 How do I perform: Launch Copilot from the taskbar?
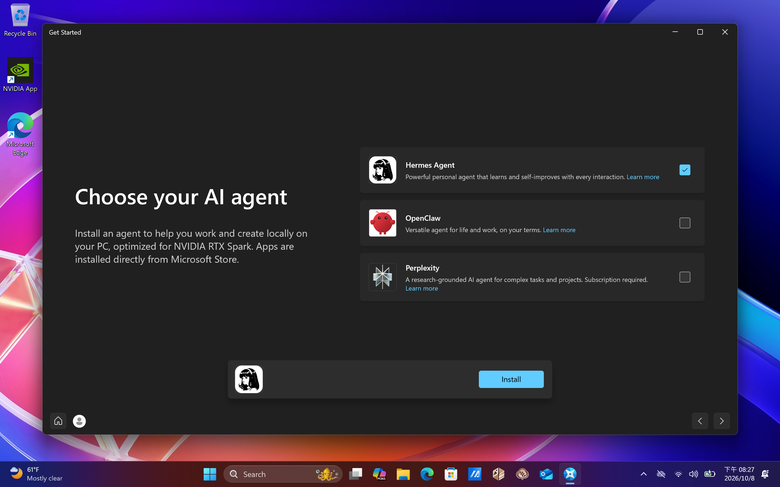coord(379,474)
